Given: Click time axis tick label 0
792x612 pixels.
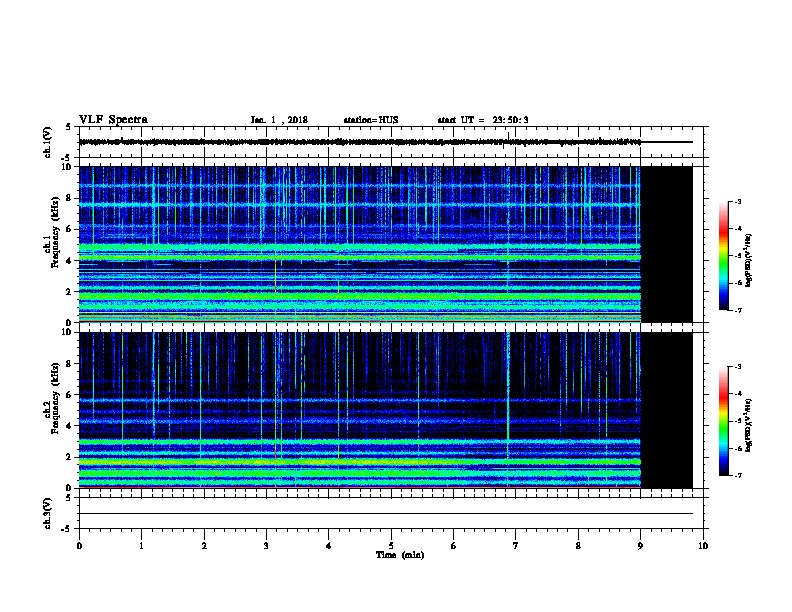Looking at the screenshot, I should tap(79, 545).
